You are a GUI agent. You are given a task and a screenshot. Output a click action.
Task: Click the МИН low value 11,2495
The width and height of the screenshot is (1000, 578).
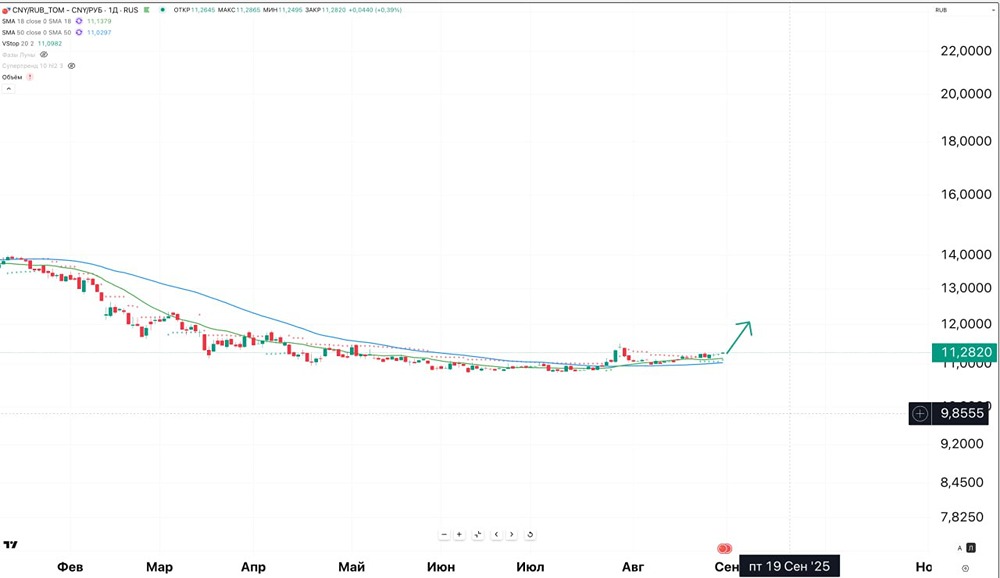(x=290, y=10)
